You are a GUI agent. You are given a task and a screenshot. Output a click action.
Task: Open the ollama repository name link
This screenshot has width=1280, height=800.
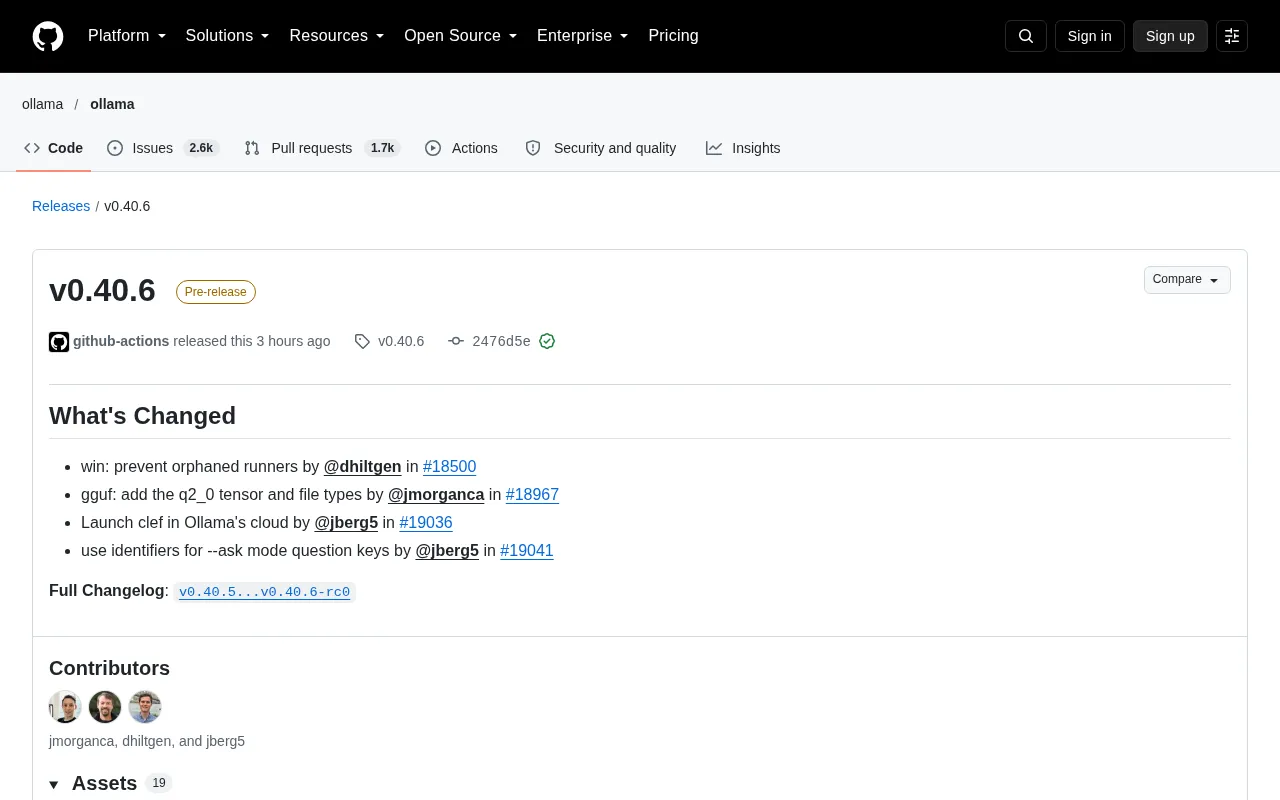(x=112, y=104)
